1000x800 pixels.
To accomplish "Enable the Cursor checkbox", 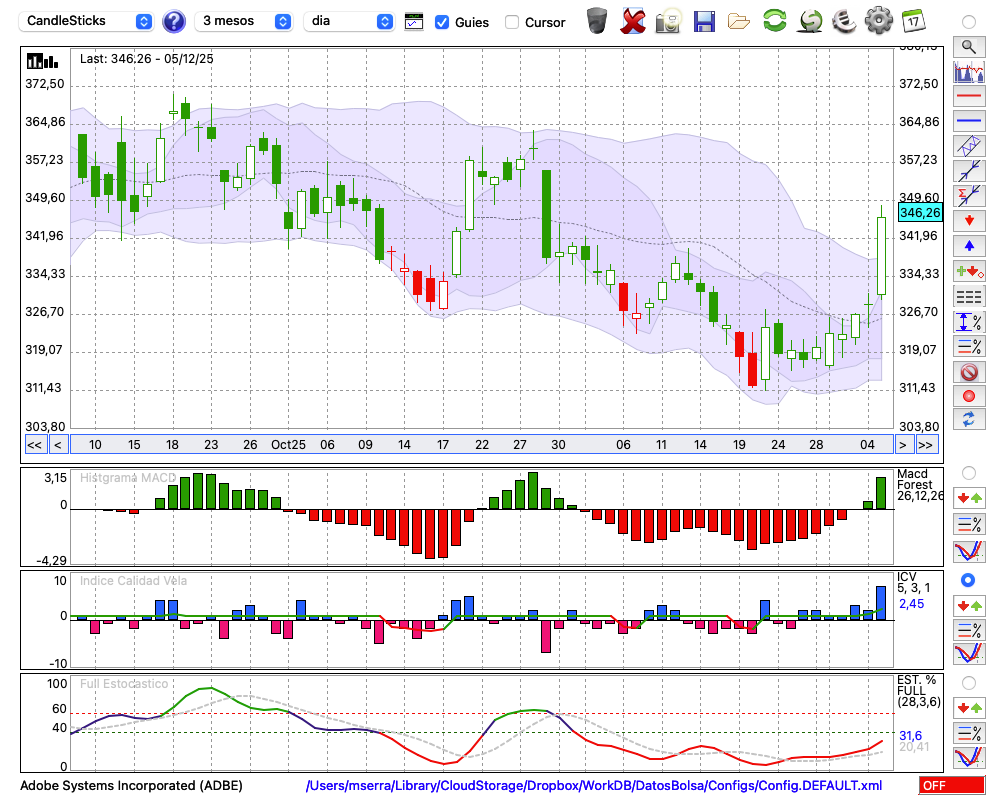I will [x=512, y=22].
